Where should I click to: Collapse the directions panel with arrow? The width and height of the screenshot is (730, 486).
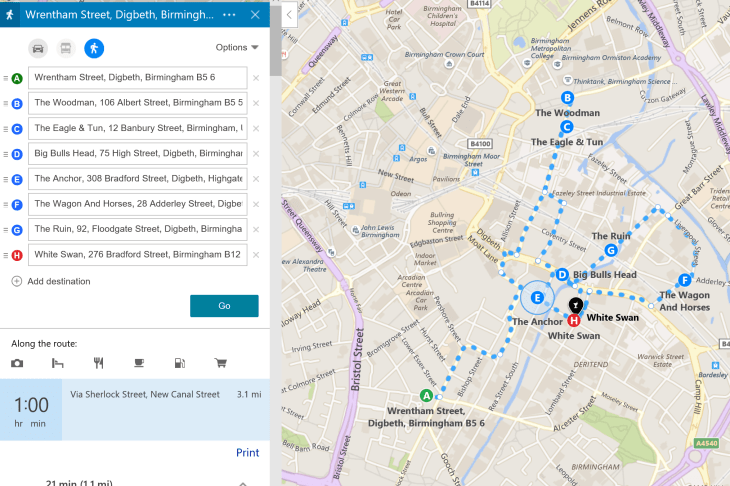point(289,15)
